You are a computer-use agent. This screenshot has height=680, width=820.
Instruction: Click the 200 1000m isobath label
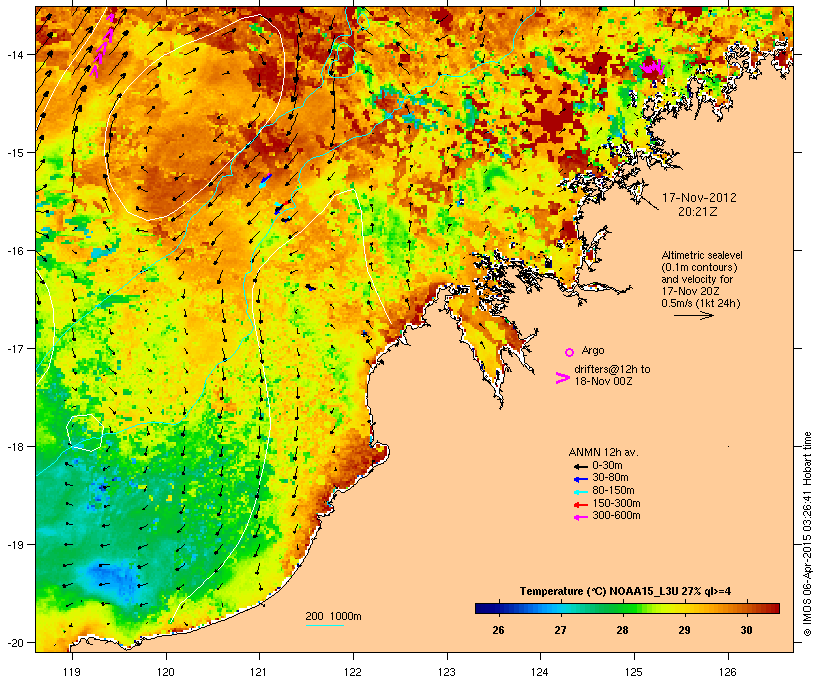coord(334,616)
